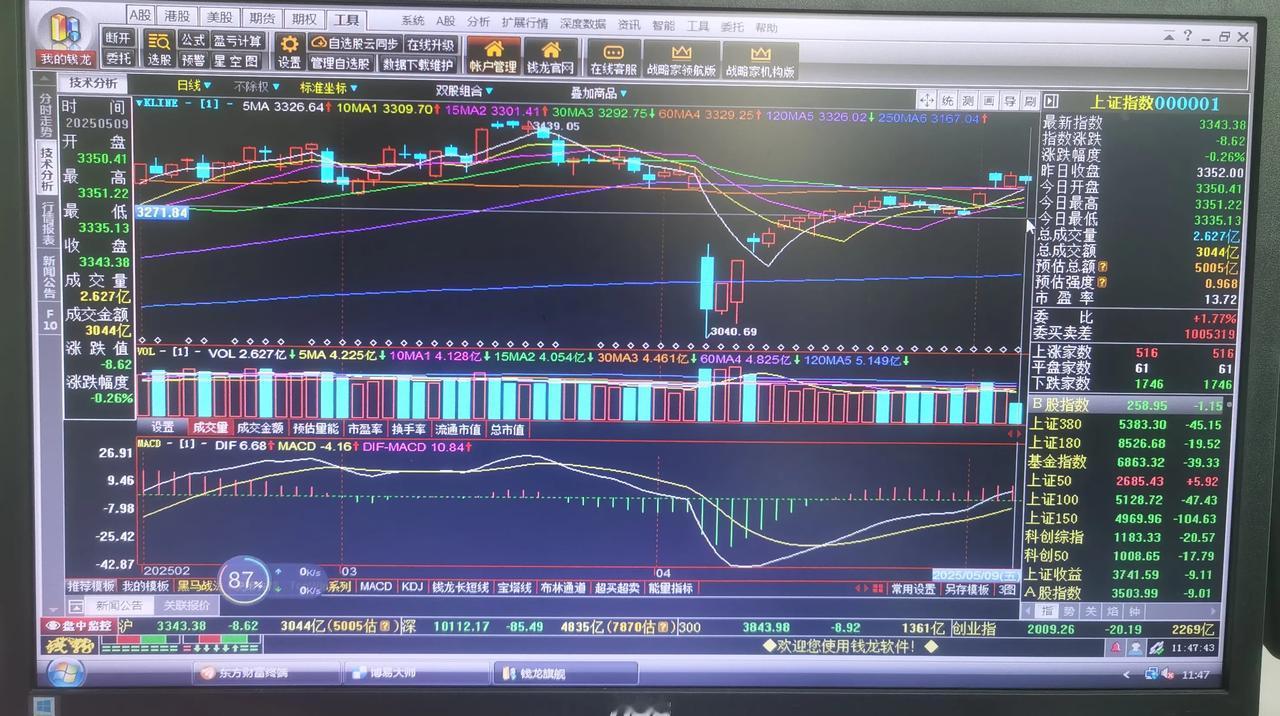Open 帐户管理 account management

[493, 57]
